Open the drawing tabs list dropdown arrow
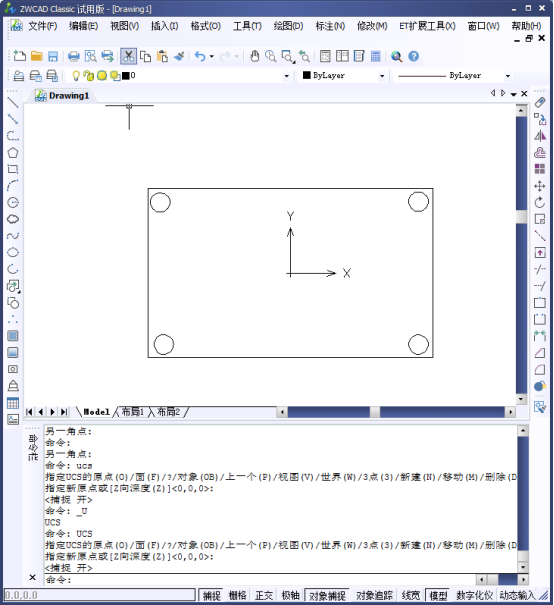 click(x=513, y=94)
